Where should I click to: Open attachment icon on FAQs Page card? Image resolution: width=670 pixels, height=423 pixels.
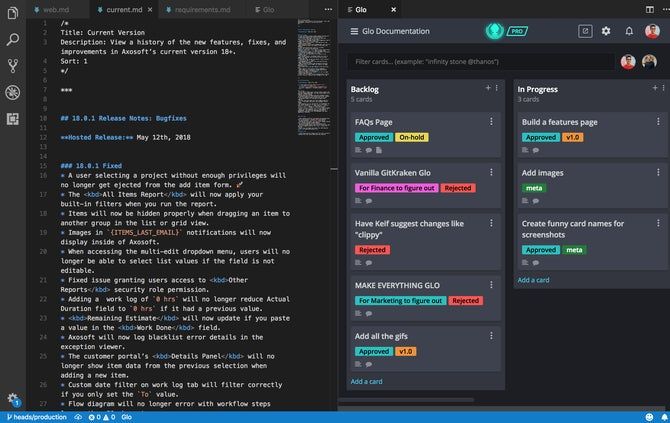coord(379,150)
